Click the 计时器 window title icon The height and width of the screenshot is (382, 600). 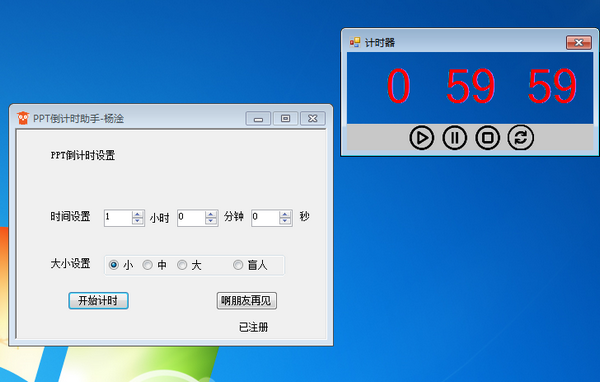click(x=355, y=42)
